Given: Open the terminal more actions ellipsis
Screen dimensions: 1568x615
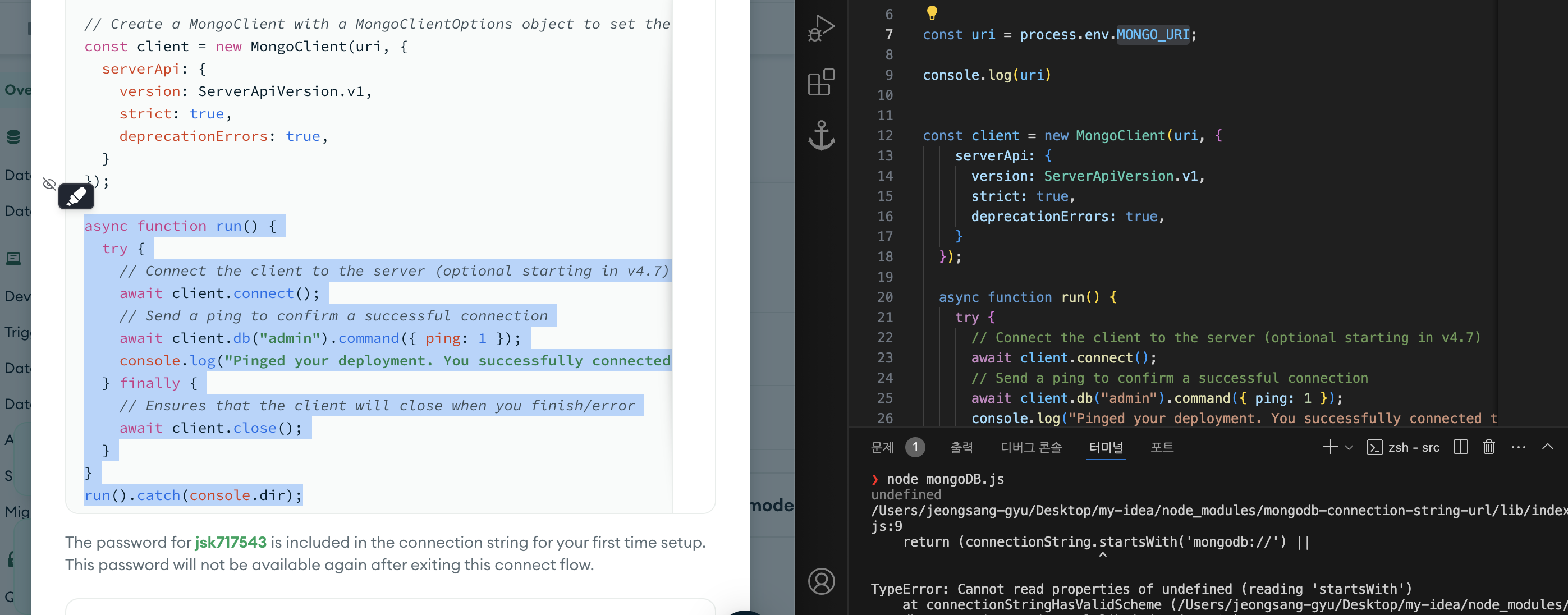Looking at the screenshot, I should (x=1518, y=447).
